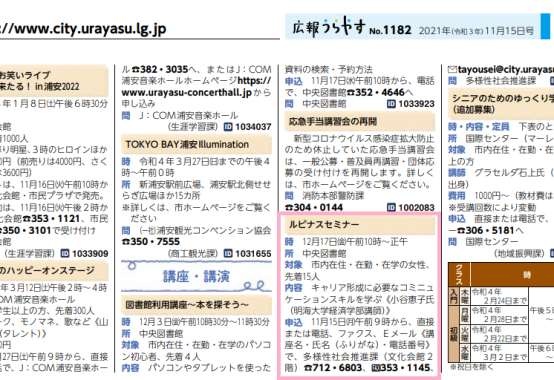Click the www.city.urayasu.lg.jp URL header
Screen dimensions: 554x380
click(82, 29)
